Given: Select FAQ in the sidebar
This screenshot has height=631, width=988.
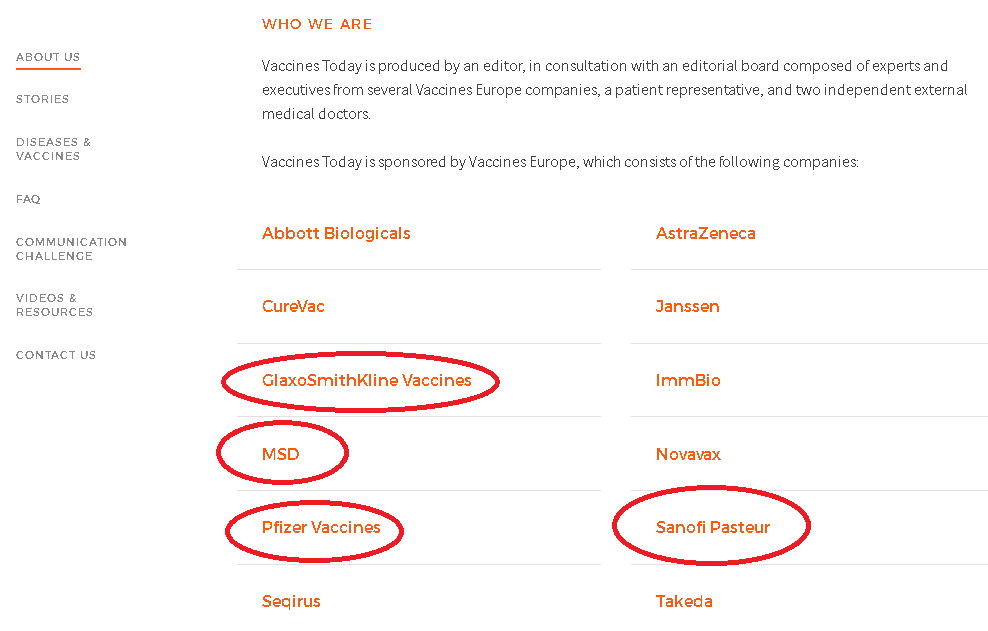Looking at the screenshot, I should (28, 199).
